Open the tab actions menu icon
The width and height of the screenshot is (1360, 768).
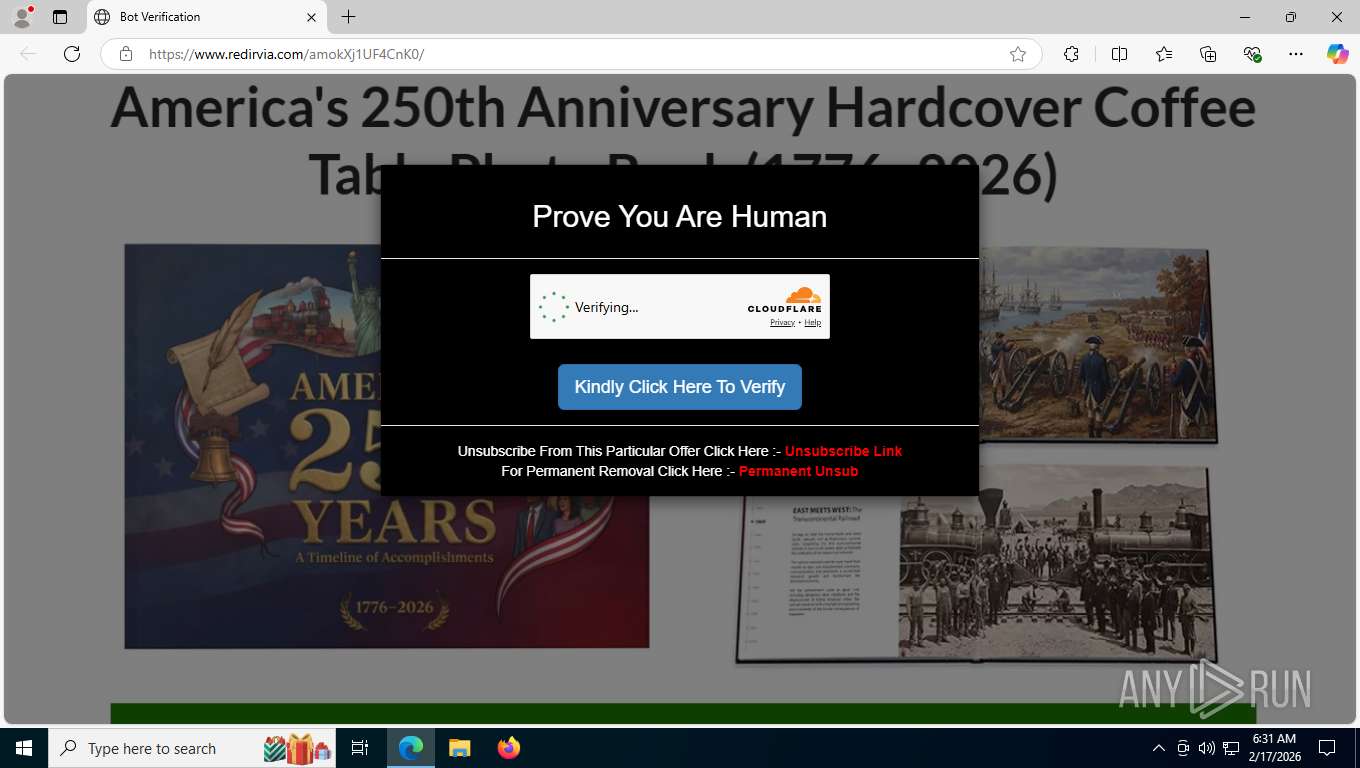coord(60,17)
